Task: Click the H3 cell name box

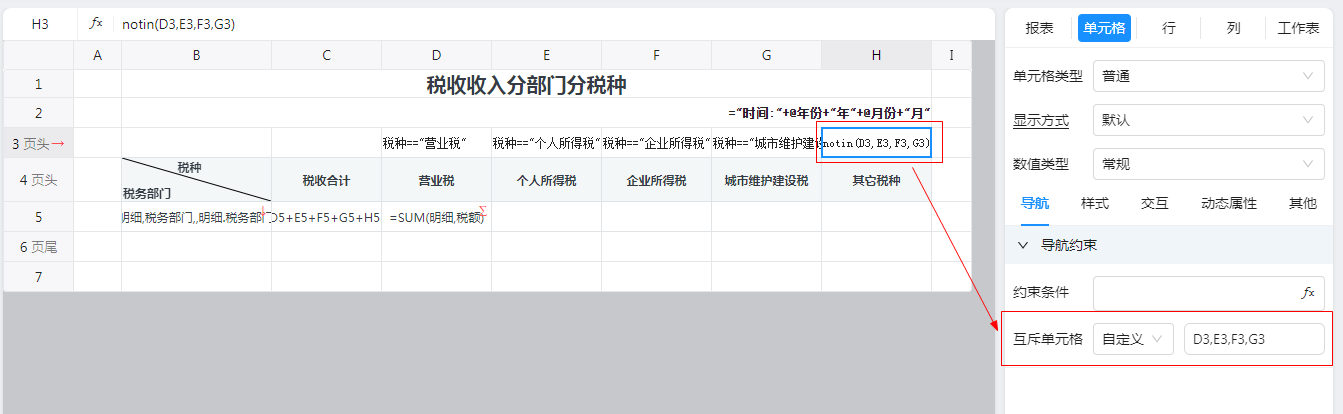Action: click(x=40, y=24)
